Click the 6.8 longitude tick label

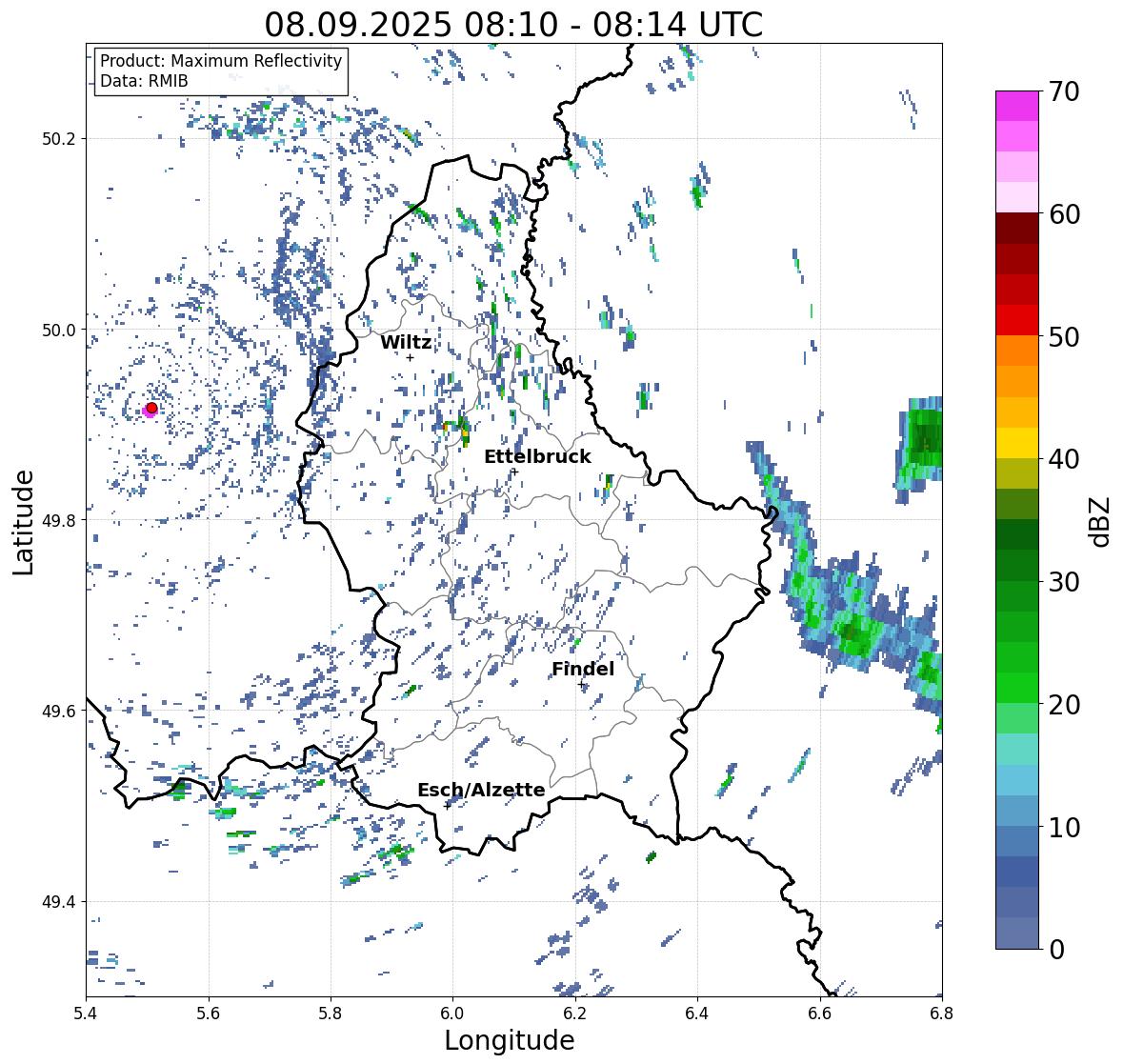point(942,1014)
